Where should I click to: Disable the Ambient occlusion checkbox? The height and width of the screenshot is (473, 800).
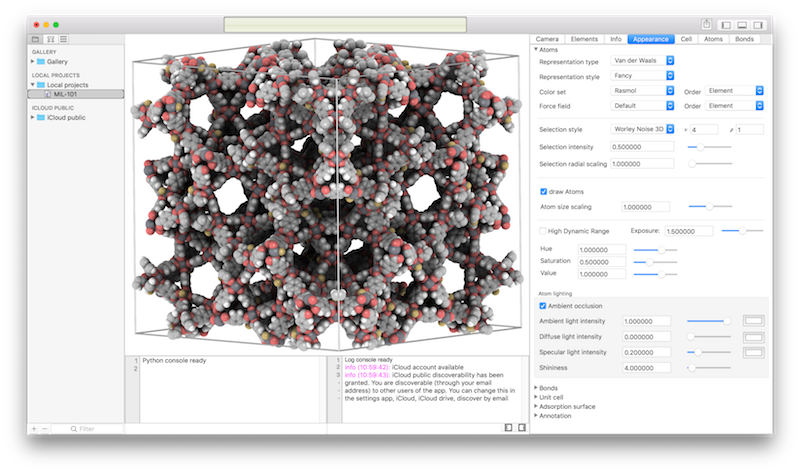pyautogui.click(x=543, y=305)
